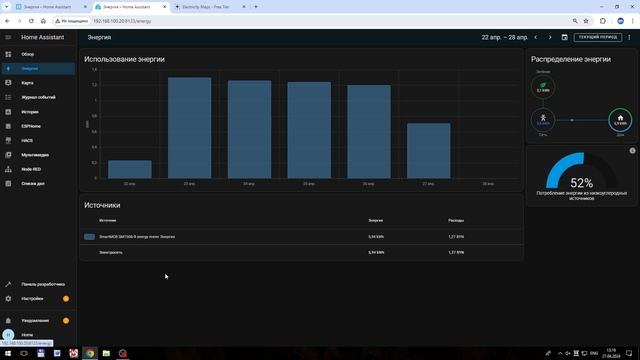The width and height of the screenshot is (640, 360).
Task: Click the orange badge next to Настройки
Action: point(66,299)
